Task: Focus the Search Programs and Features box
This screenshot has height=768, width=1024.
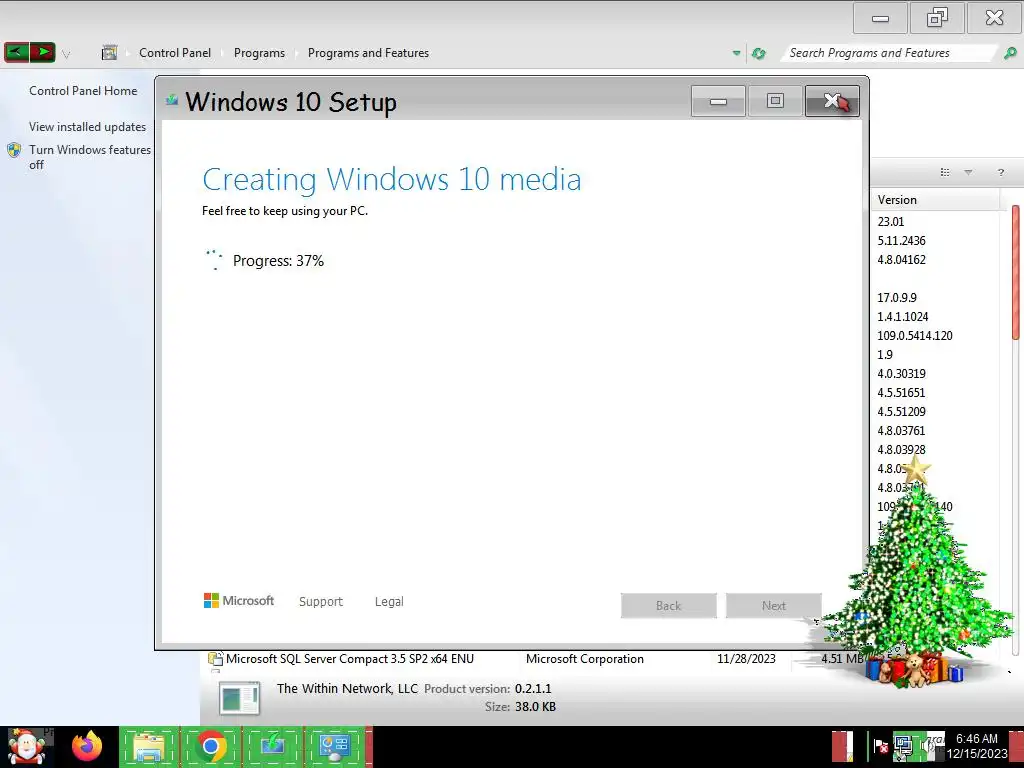Action: coord(890,53)
